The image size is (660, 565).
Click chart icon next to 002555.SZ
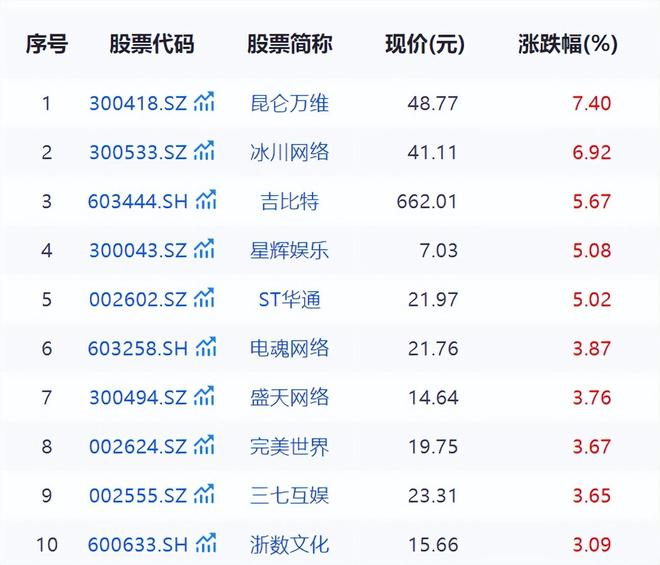(x=205, y=495)
